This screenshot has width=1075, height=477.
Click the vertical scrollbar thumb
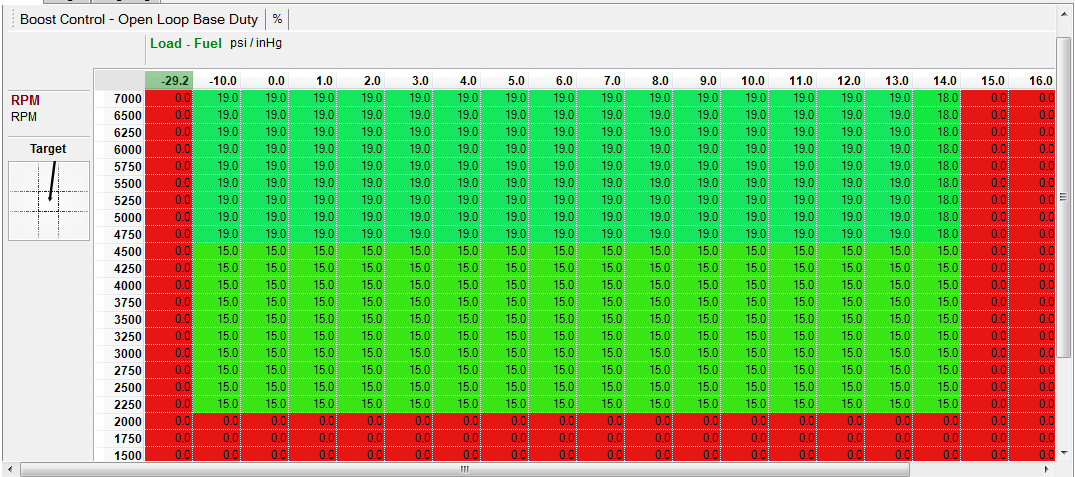[1064, 197]
